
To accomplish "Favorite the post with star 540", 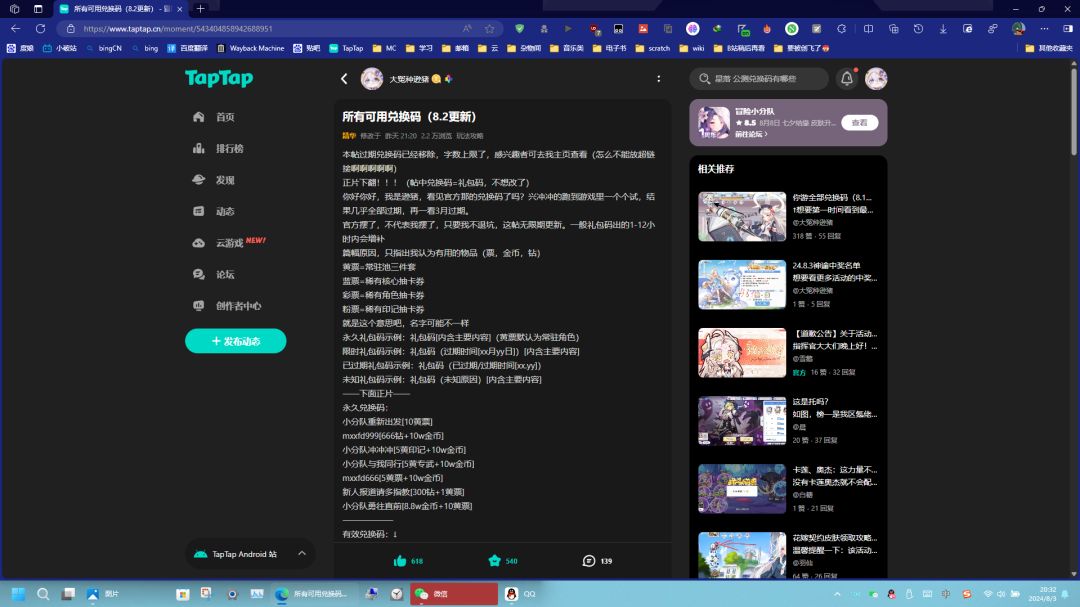I will point(503,561).
